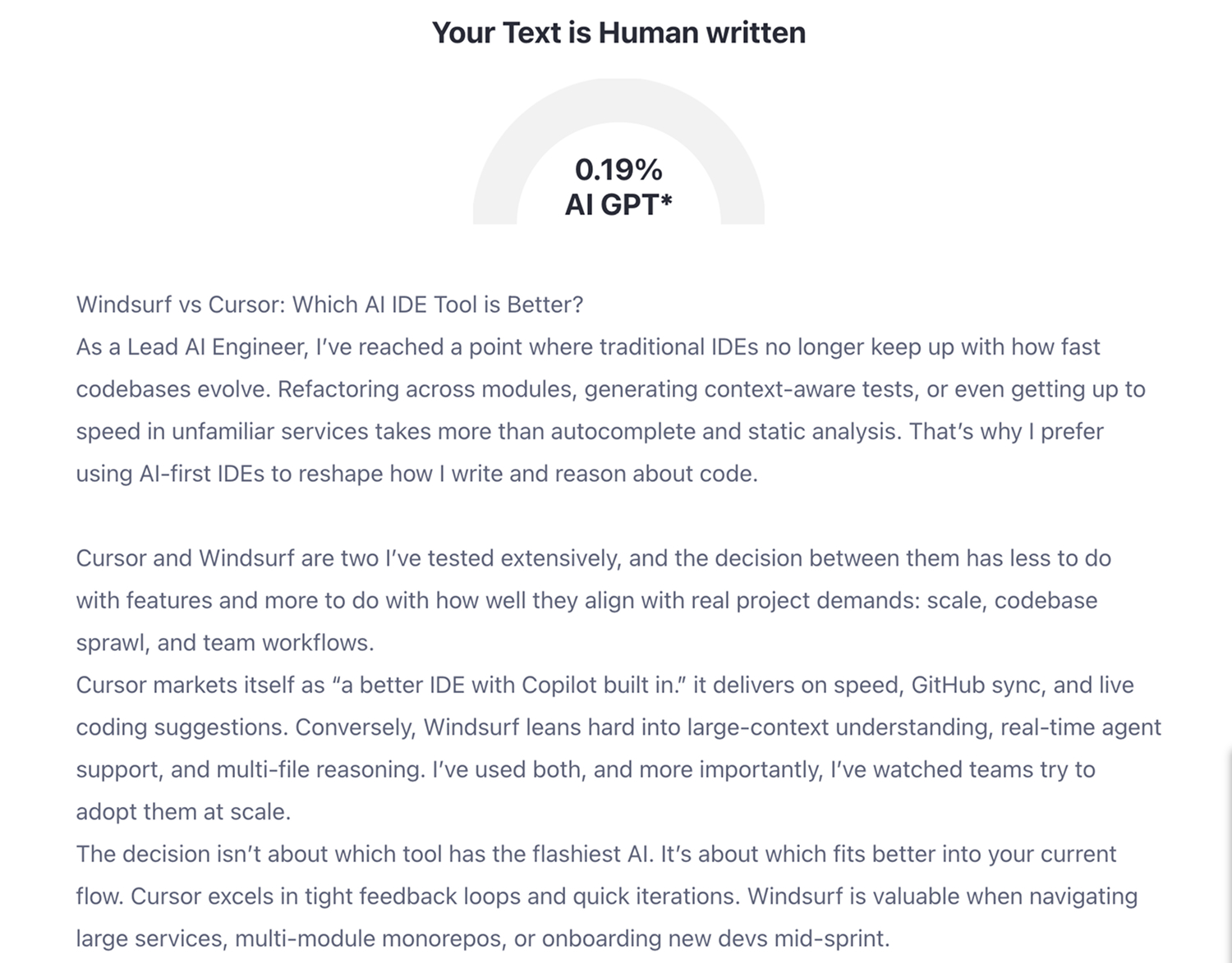
Task: Click the line 'large services, multi-module monorepos'
Action: pos(483,938)
